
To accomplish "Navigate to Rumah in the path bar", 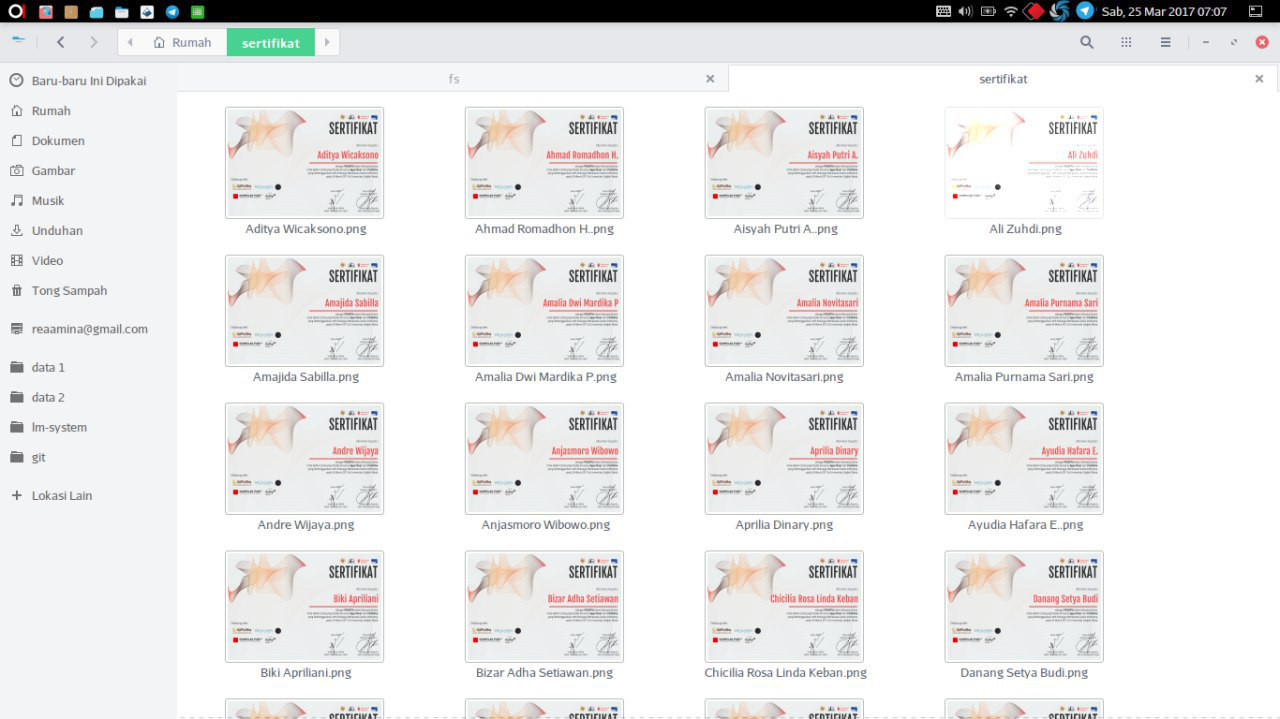I will click(x=182, y=42).
